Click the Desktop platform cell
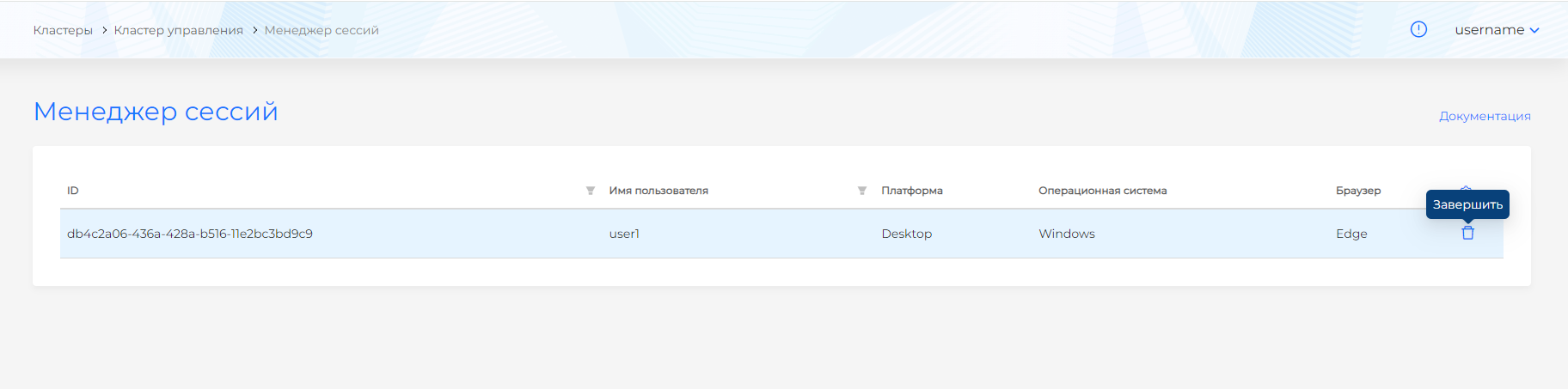This screenshot has height=389, width=1568. click(906, 234)
